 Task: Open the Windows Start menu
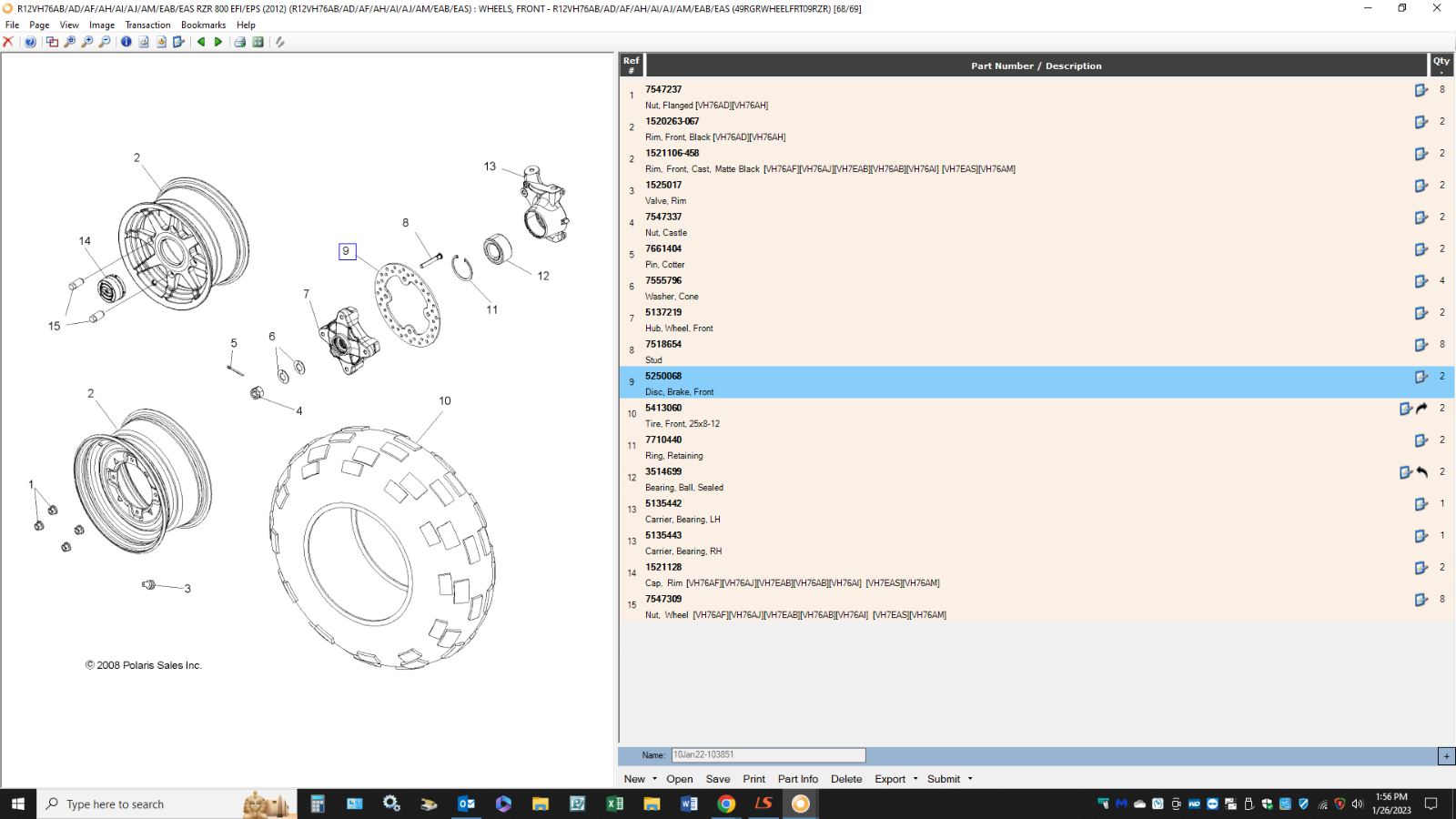pos(17,804)
